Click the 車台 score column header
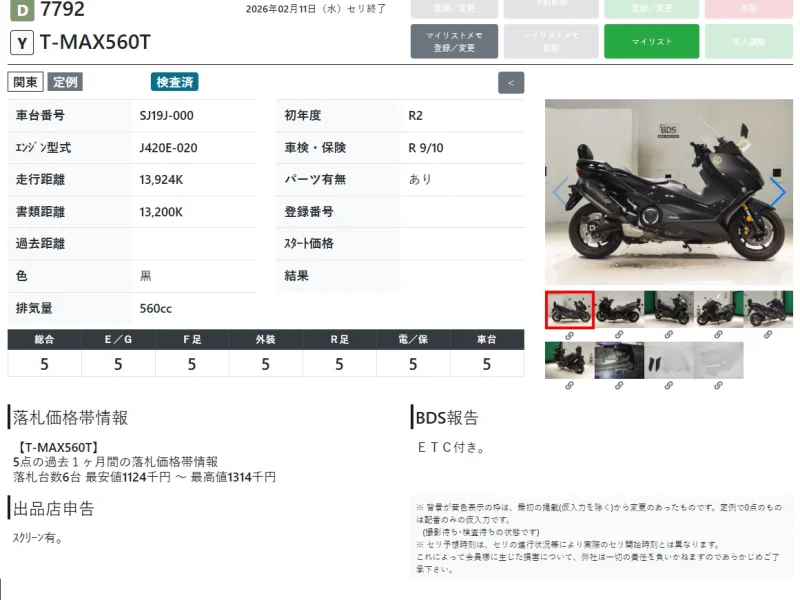This screenshot has height=600, width=800. pos(487,339)
